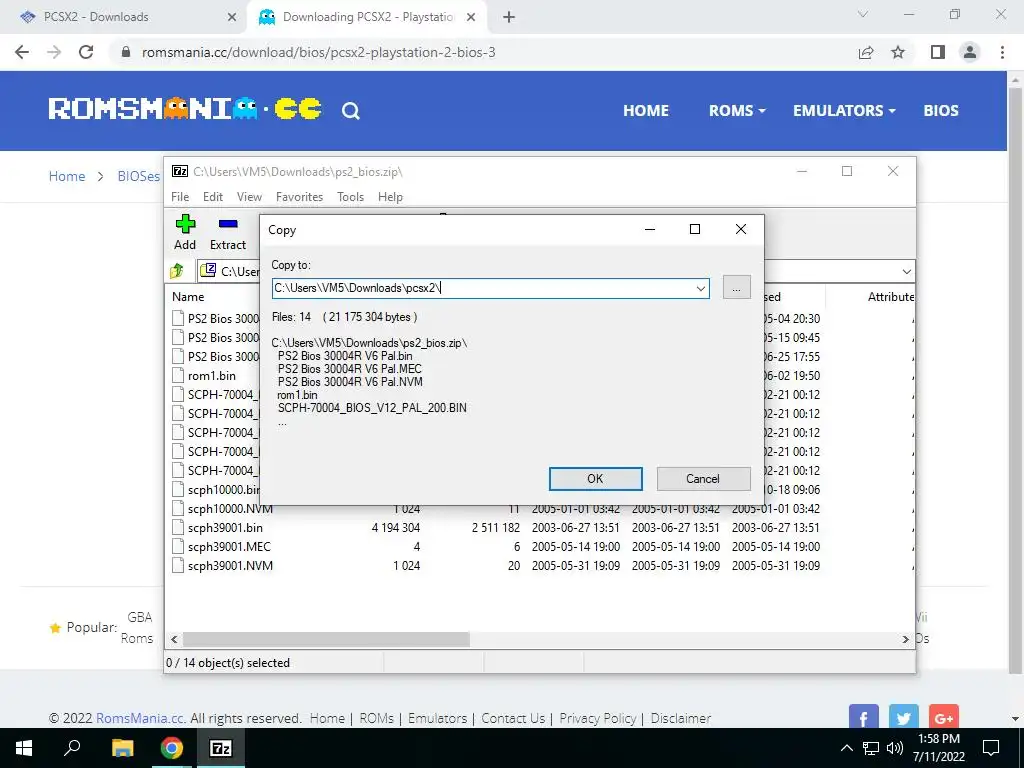Reload the romsmania page
The image size is (1024, 768).
tap(86, 52)
